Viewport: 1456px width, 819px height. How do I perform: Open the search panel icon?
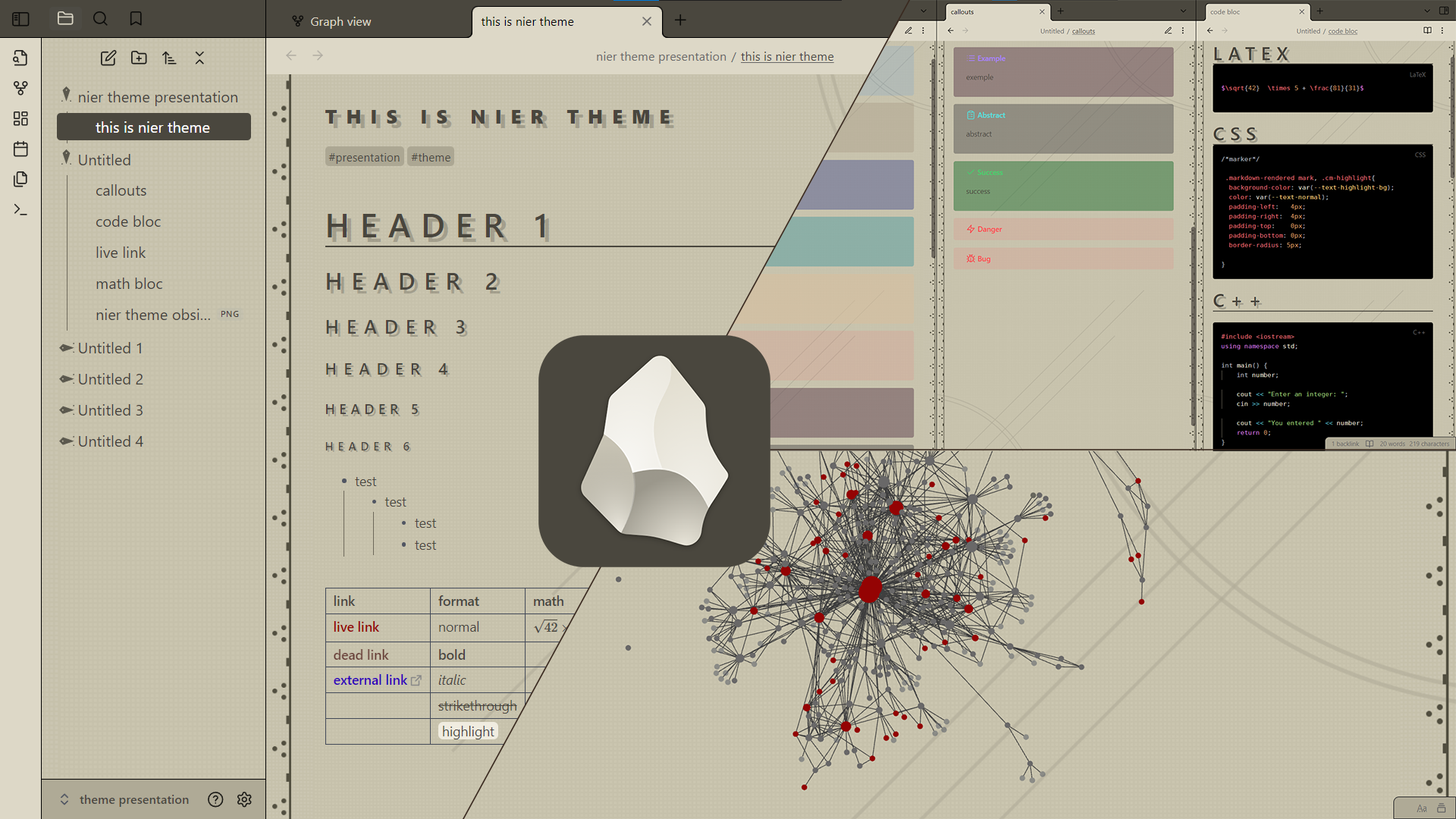(x=100, y=18)
